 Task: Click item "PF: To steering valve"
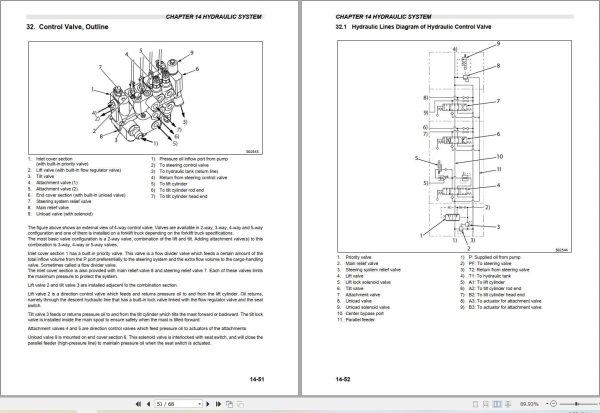point(490,264)
